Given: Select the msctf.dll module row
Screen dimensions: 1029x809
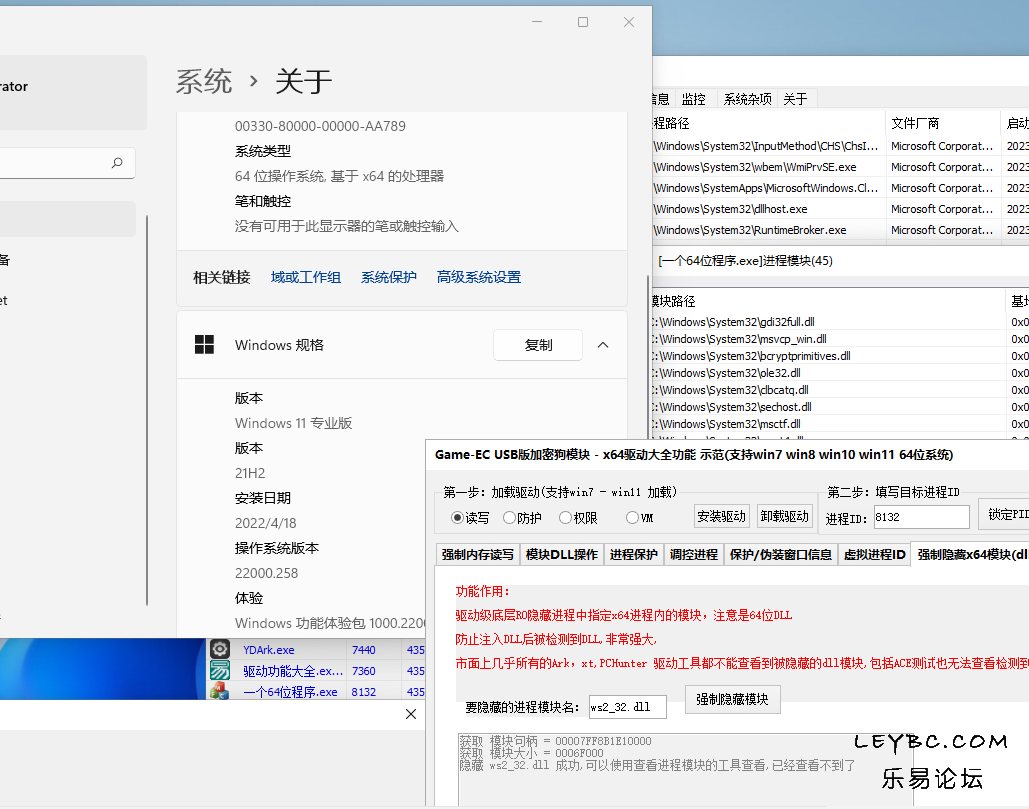Looking at the screenshot, I should click(x=840, y=424).
